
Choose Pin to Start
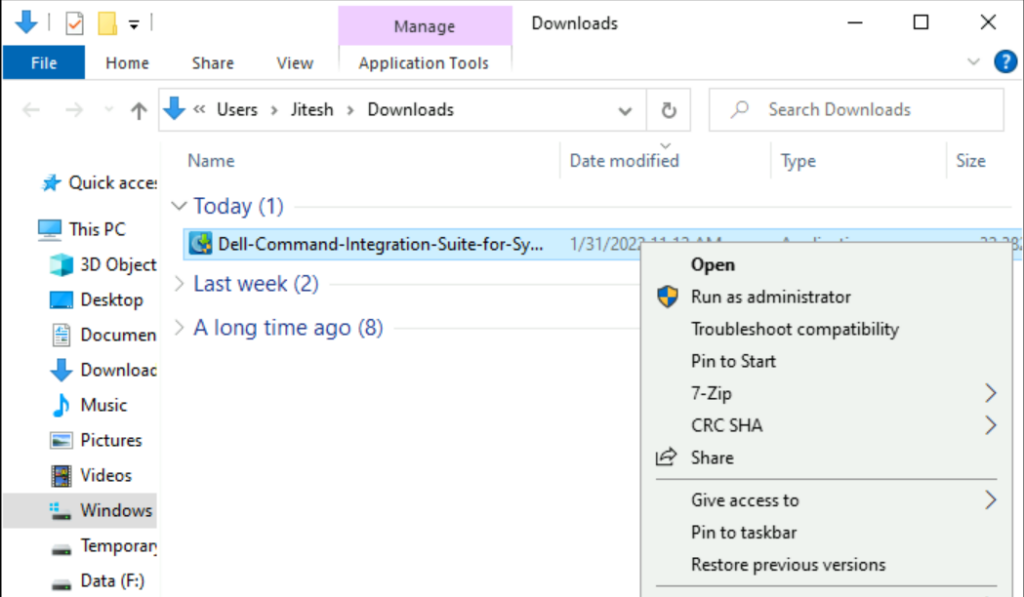733,361
